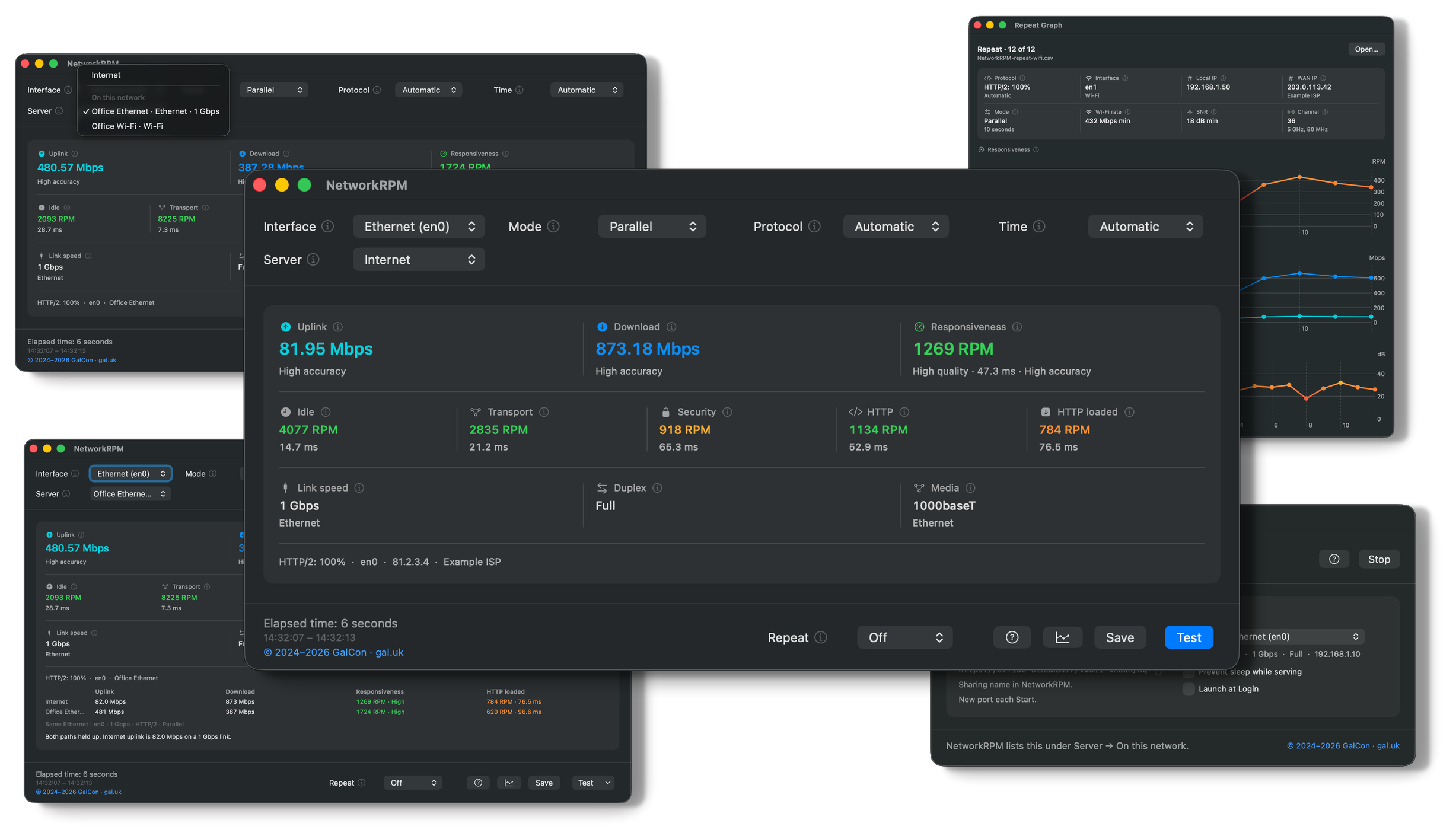
Task: Click the Interface info icon in front window
Action: (327, 227)
